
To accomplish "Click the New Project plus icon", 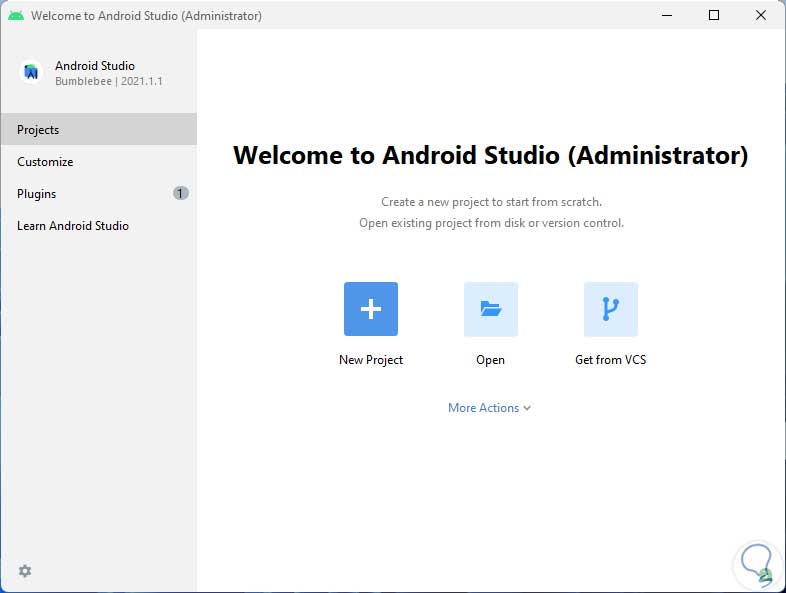I will point(370,309).
